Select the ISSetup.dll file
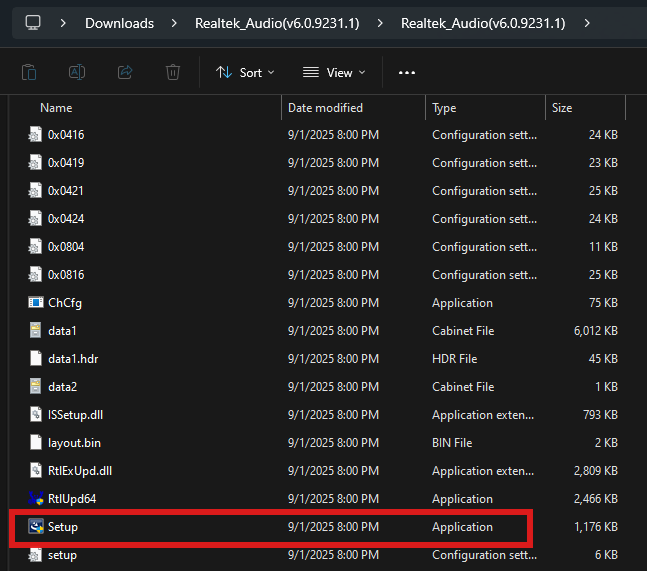 pos(75,414)
